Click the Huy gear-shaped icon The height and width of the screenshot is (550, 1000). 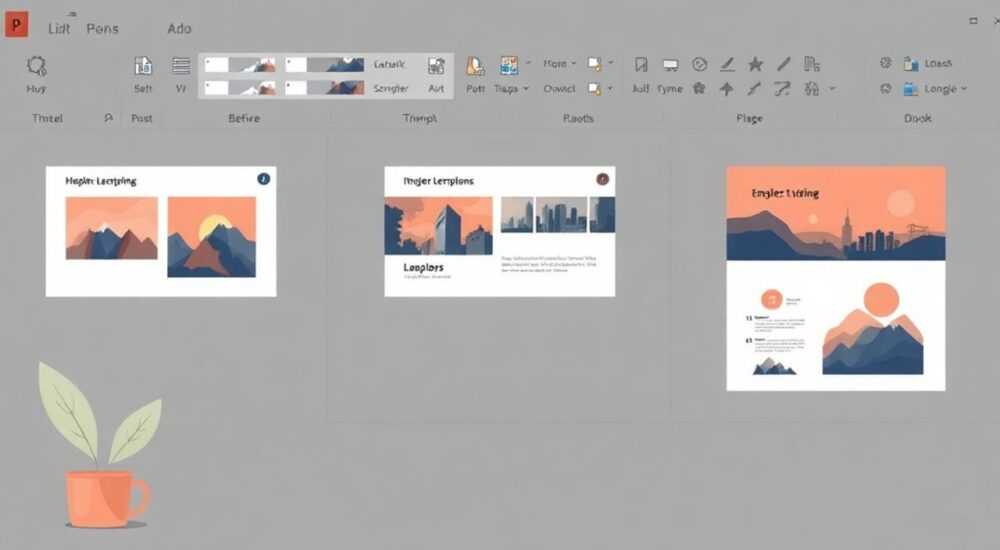[x=36, y=66]
